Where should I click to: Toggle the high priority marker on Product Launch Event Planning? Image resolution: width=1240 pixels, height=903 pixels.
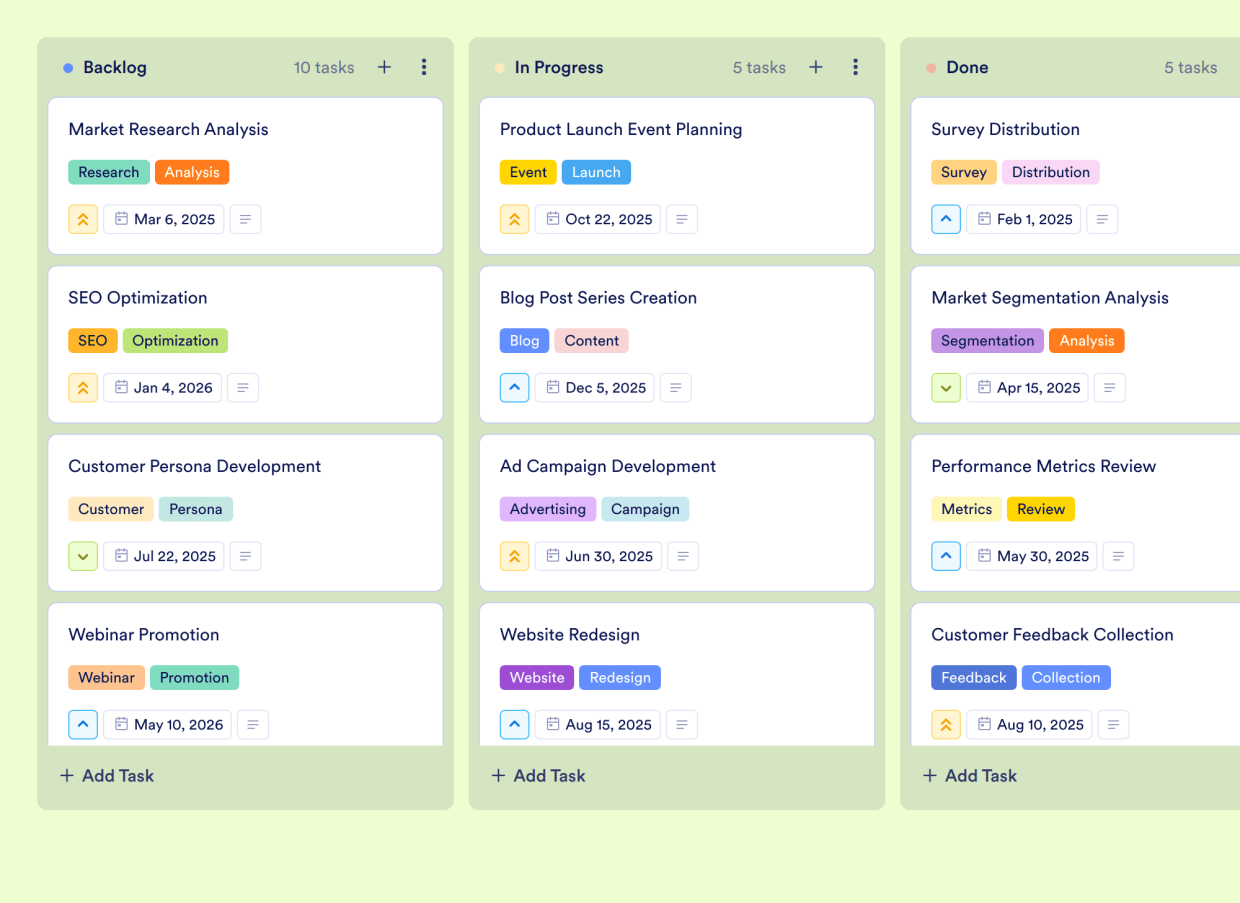pos(514,219)
